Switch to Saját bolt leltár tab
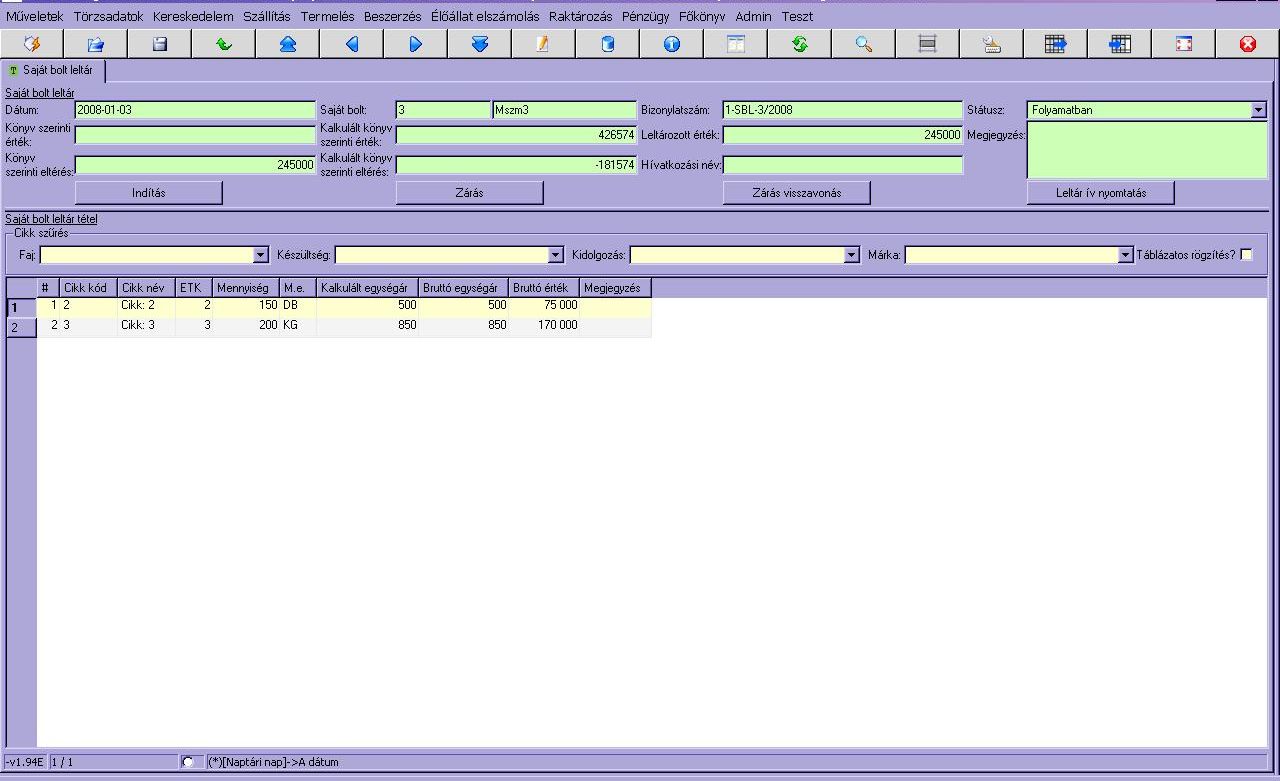Screen dimensions: 1280x781 [x=56, y=71]
